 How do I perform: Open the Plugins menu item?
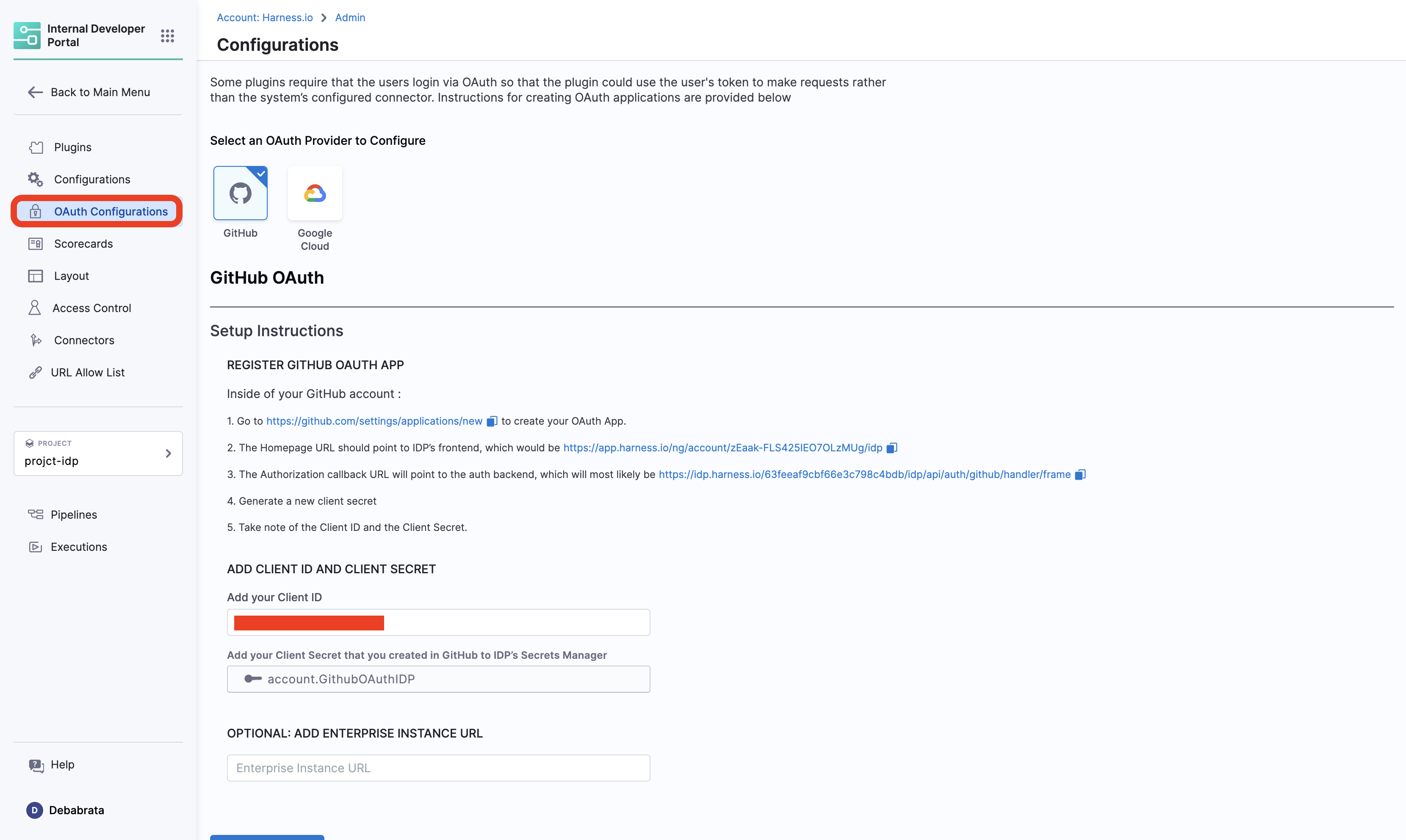pyautogui.click(x=72, y=147)
